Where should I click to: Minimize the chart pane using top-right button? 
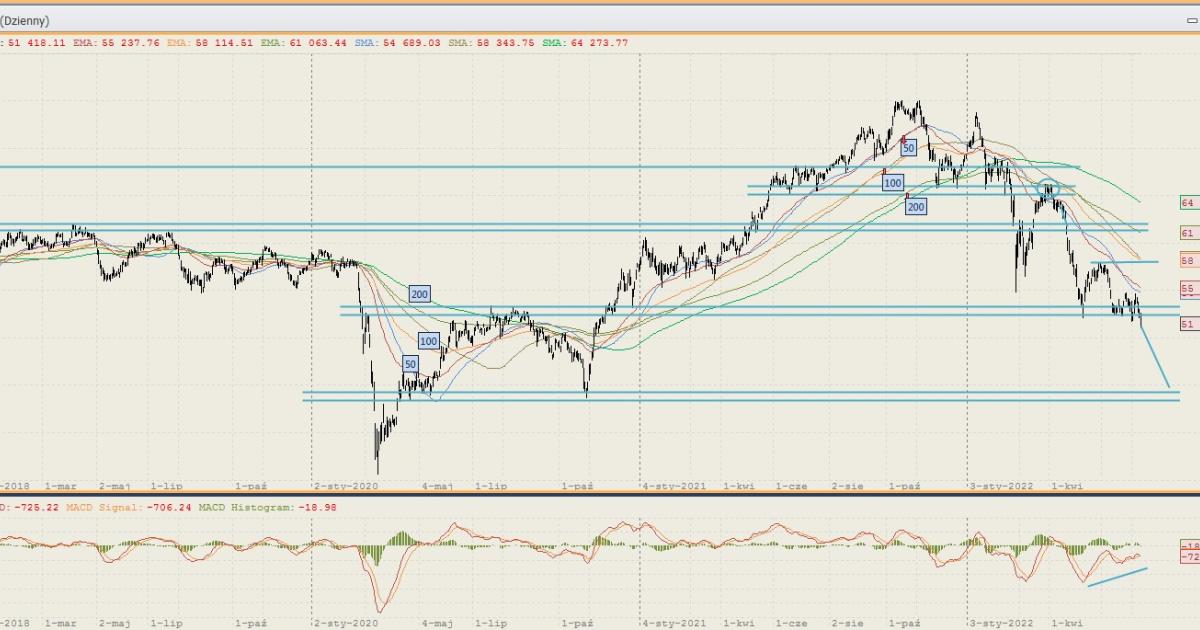(1191, 20)
